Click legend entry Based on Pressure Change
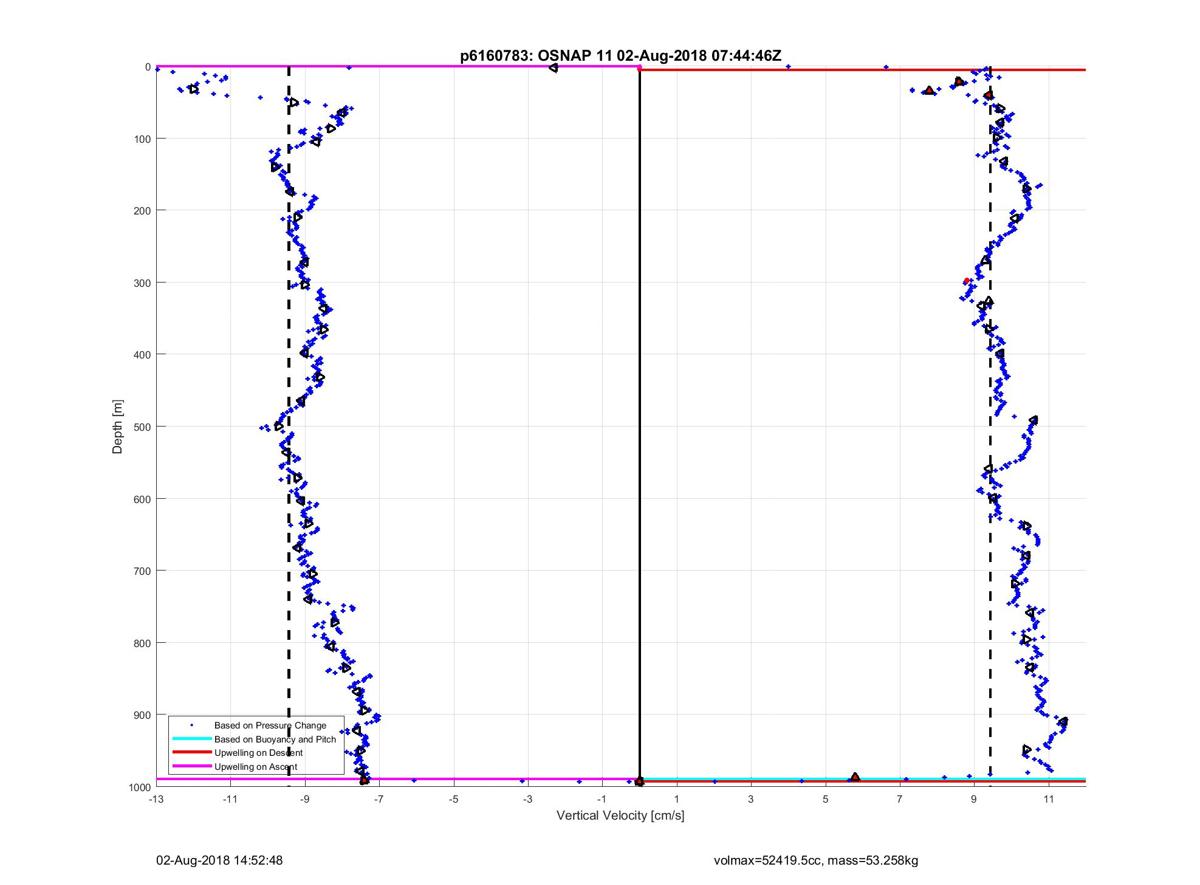 click(x=270, y=724)
